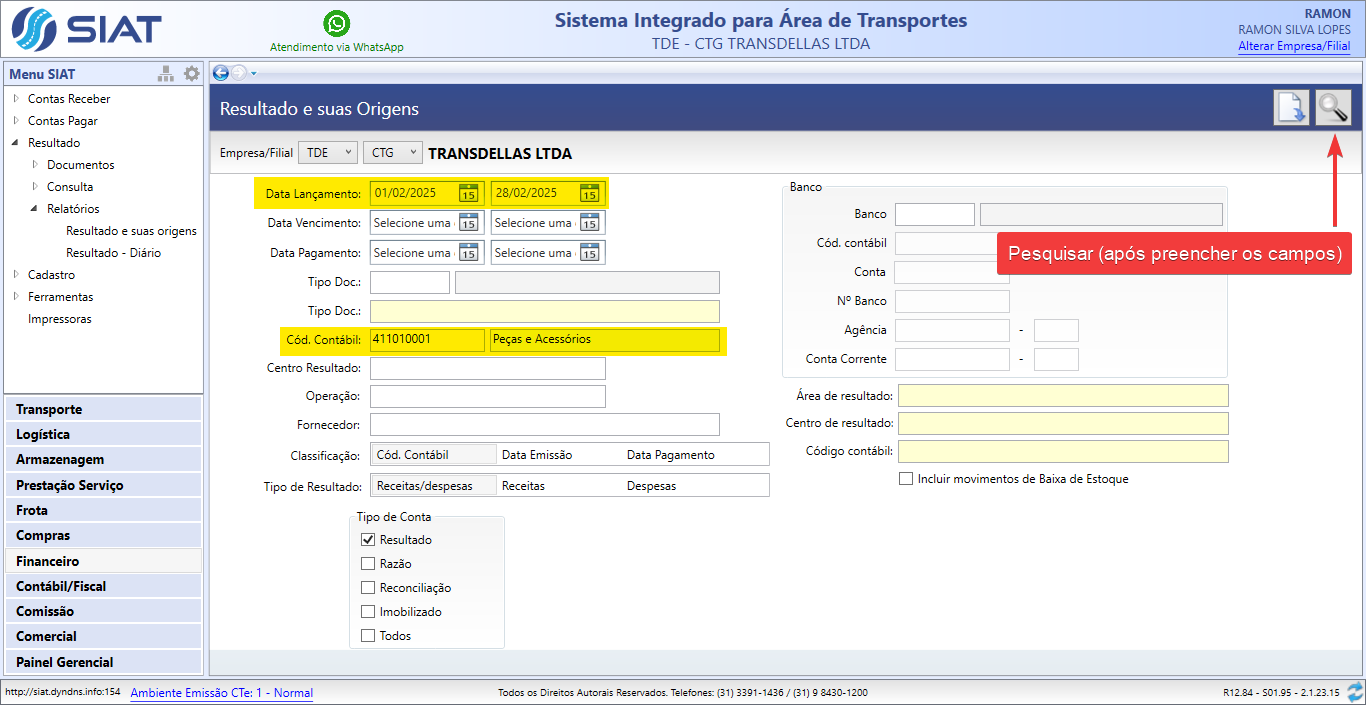Click the magnifying glass search icon
1366x705 pixels.
(1332, 107)
